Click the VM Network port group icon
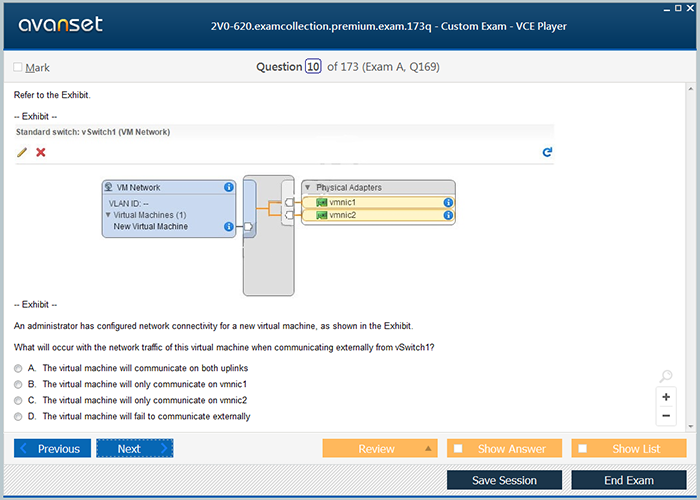The image size is (700, 500). click(108, 187)
